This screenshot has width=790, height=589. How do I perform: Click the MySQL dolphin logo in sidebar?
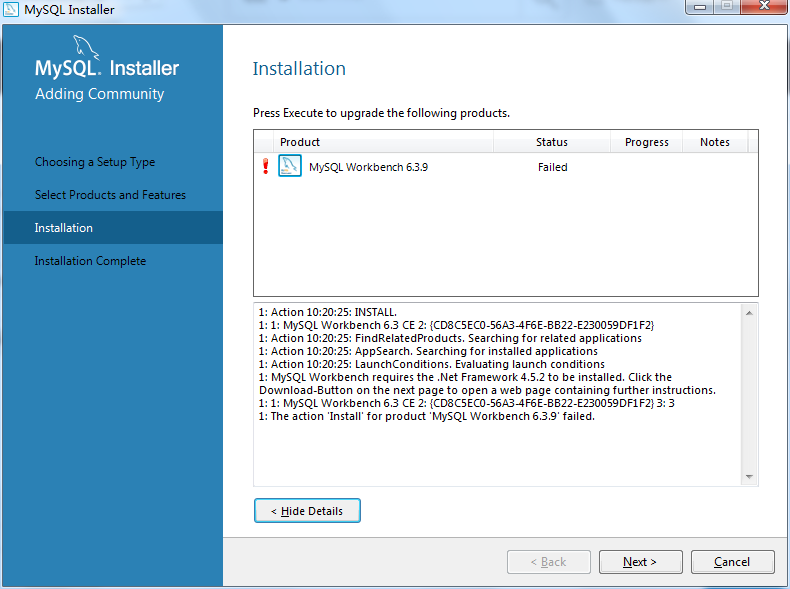86,47
